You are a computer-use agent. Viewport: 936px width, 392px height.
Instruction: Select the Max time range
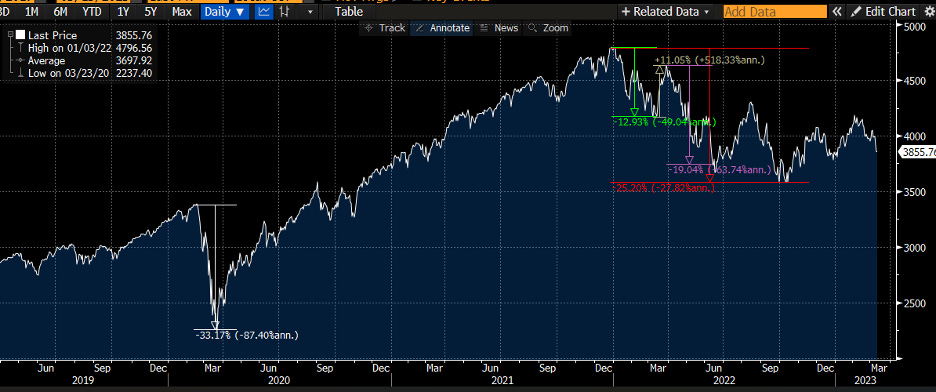(181, 11)
